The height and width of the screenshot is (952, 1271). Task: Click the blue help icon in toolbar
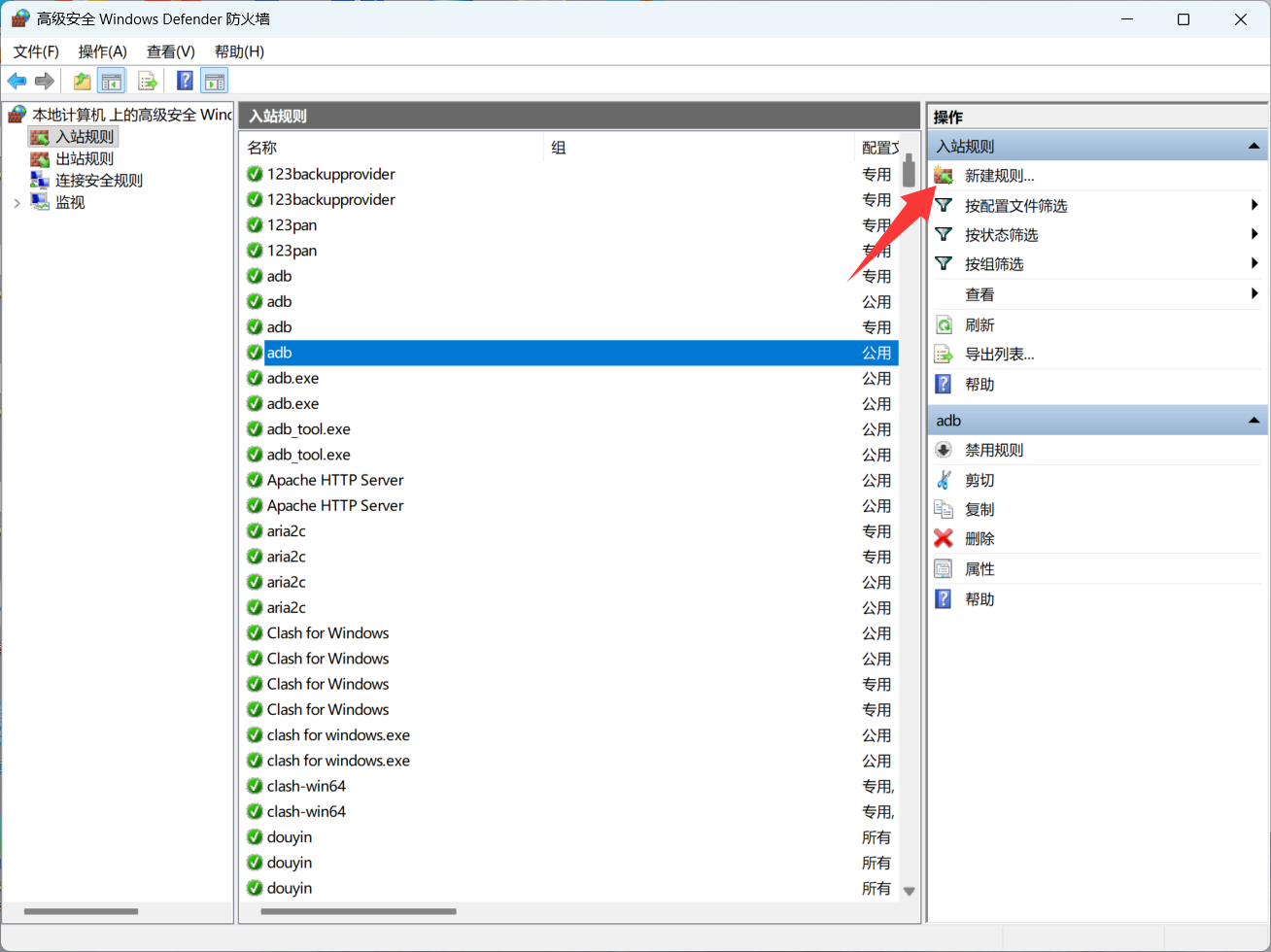tap(185, 82)
